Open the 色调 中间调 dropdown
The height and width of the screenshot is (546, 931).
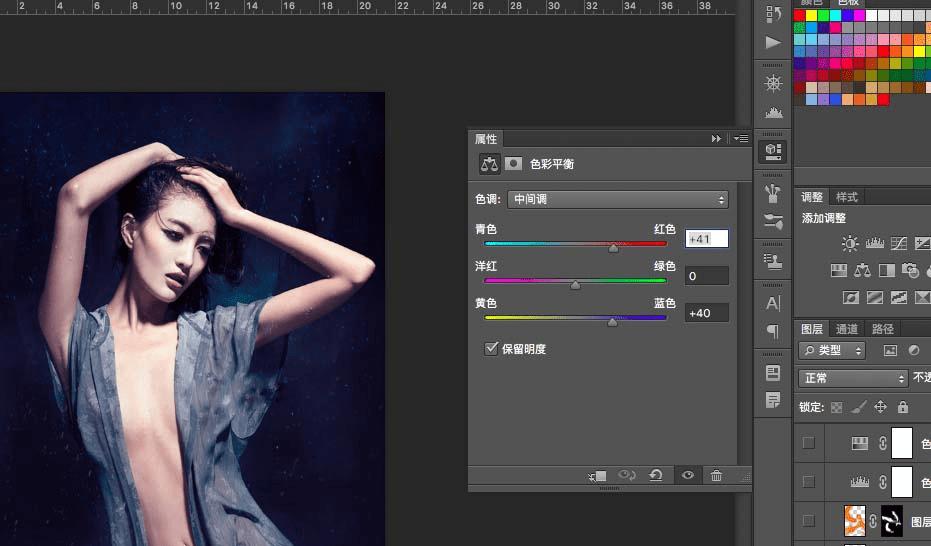(x=617, y=199)
